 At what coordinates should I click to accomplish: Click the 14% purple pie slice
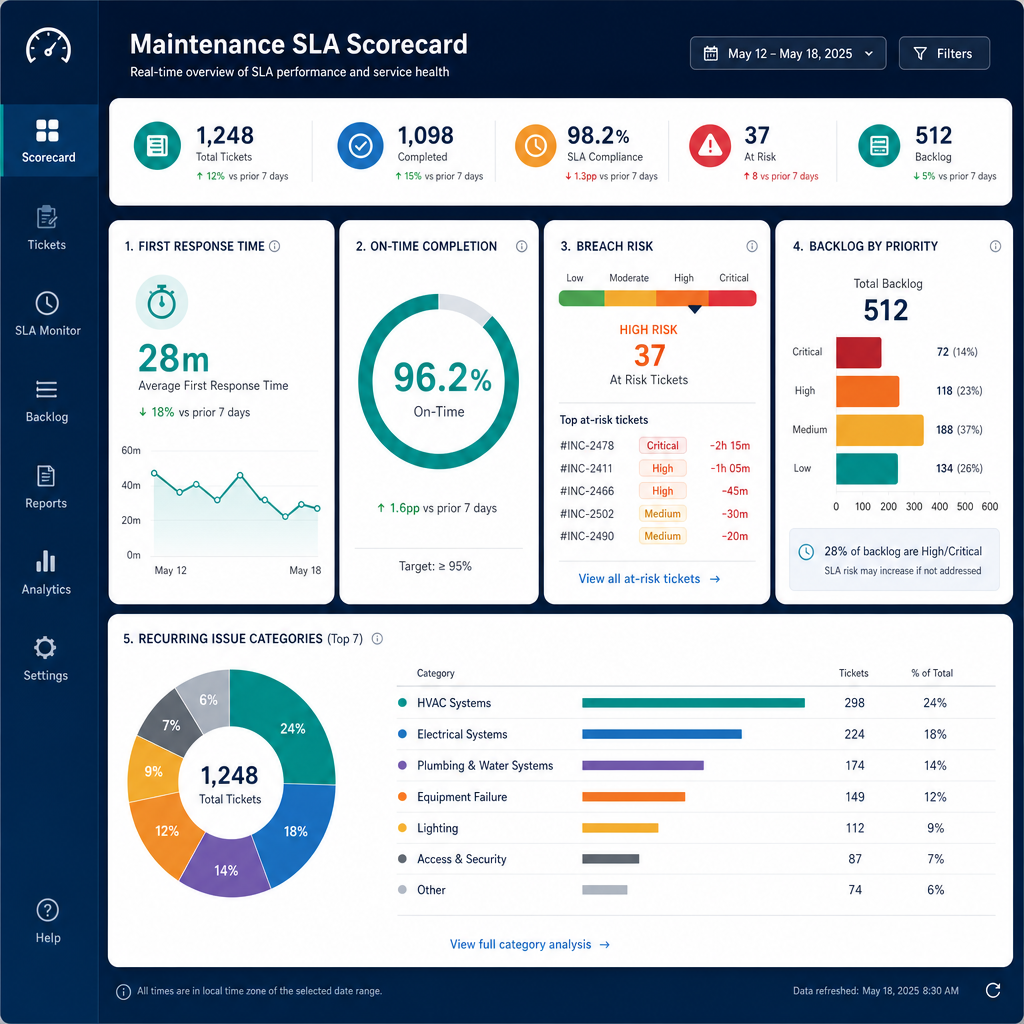tap(226, 869)
